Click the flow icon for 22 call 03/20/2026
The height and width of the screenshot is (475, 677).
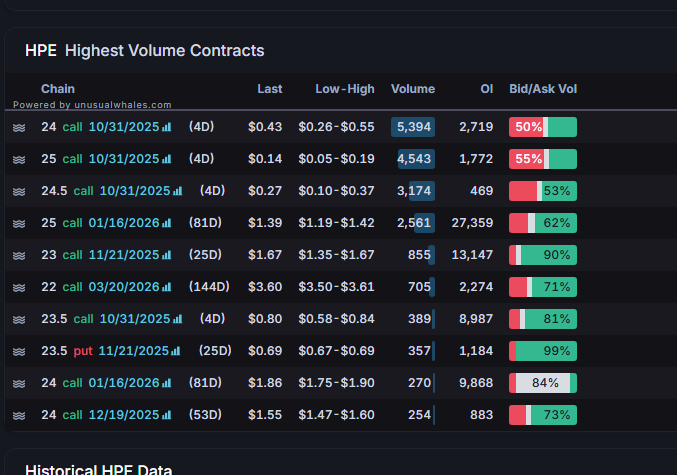(19, 287)
